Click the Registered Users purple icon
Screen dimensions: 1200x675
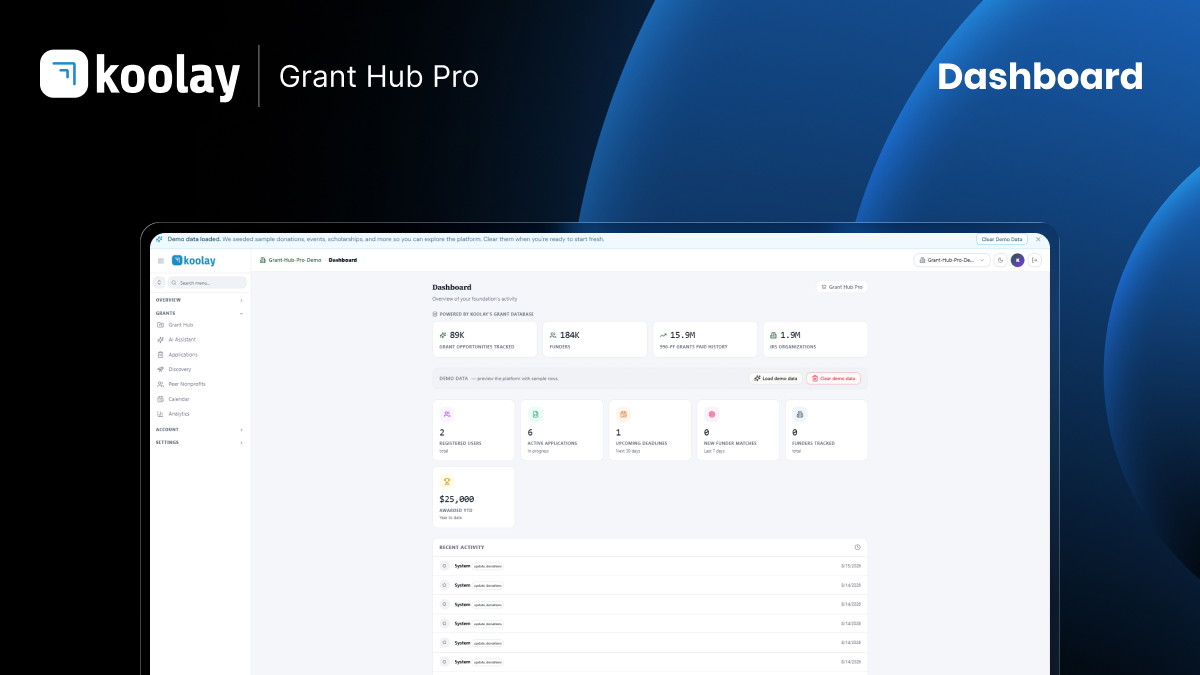(447, 414)
